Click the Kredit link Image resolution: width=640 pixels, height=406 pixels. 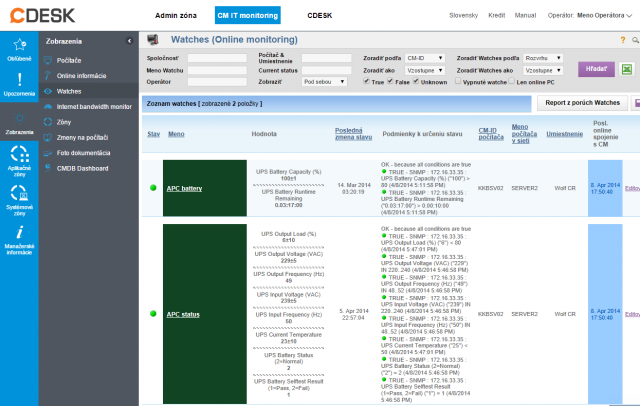pyautogui.click(x=497, y=16)
